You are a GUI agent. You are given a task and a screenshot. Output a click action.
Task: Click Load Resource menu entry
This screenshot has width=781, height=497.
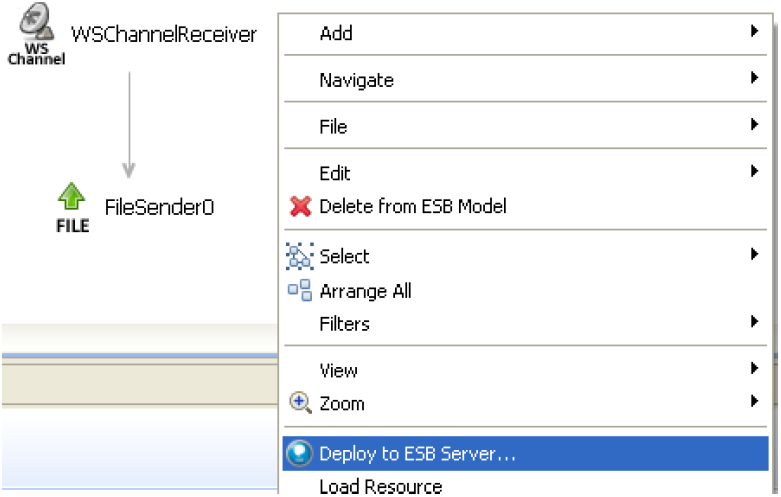[x=380, y=487]
